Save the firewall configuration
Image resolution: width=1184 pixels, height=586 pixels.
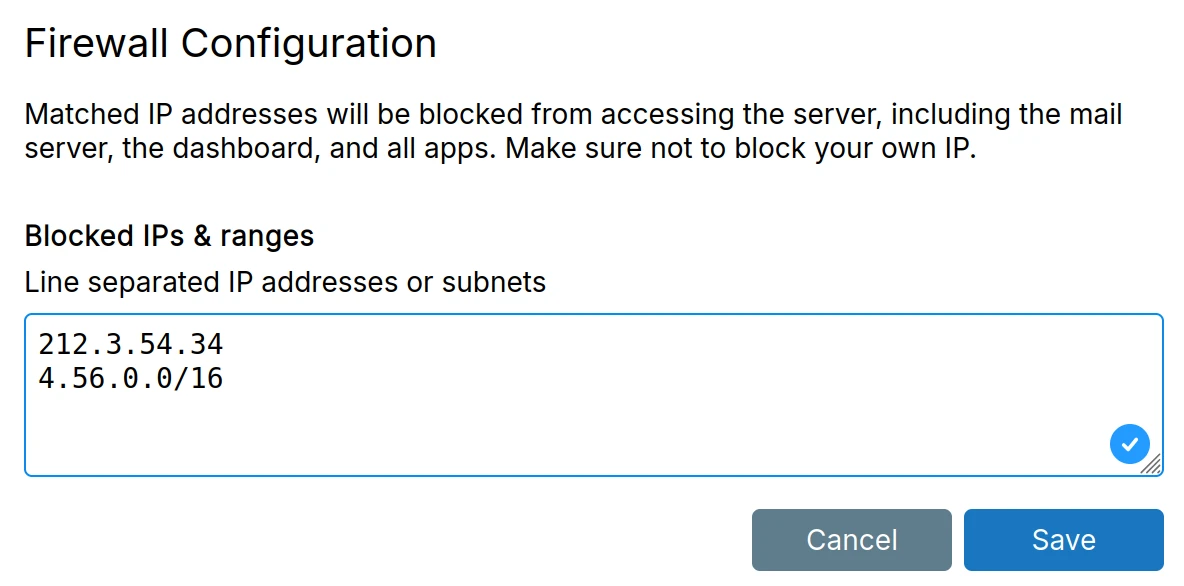click(x=1063, y=539)
